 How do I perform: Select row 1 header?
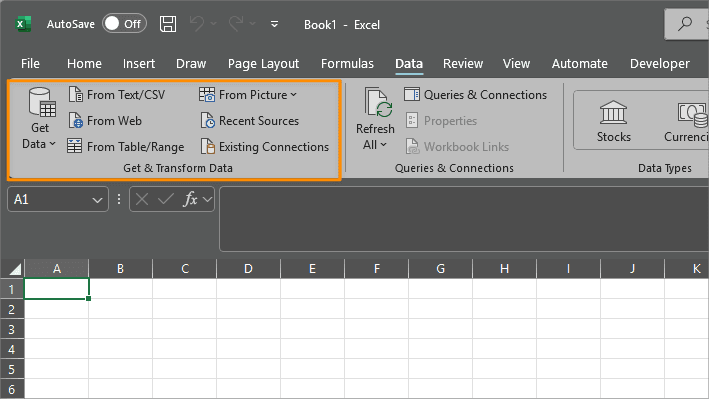pos(12,289)
